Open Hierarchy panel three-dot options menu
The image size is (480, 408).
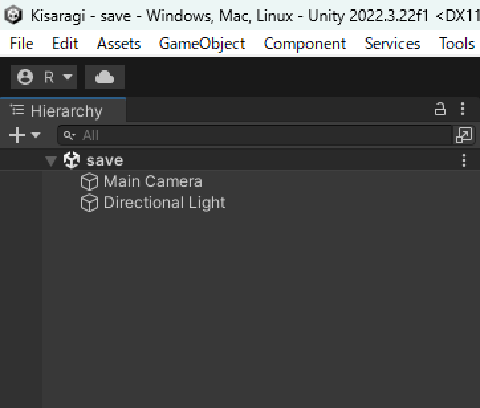pyautogui.click(x=462, y=109)
